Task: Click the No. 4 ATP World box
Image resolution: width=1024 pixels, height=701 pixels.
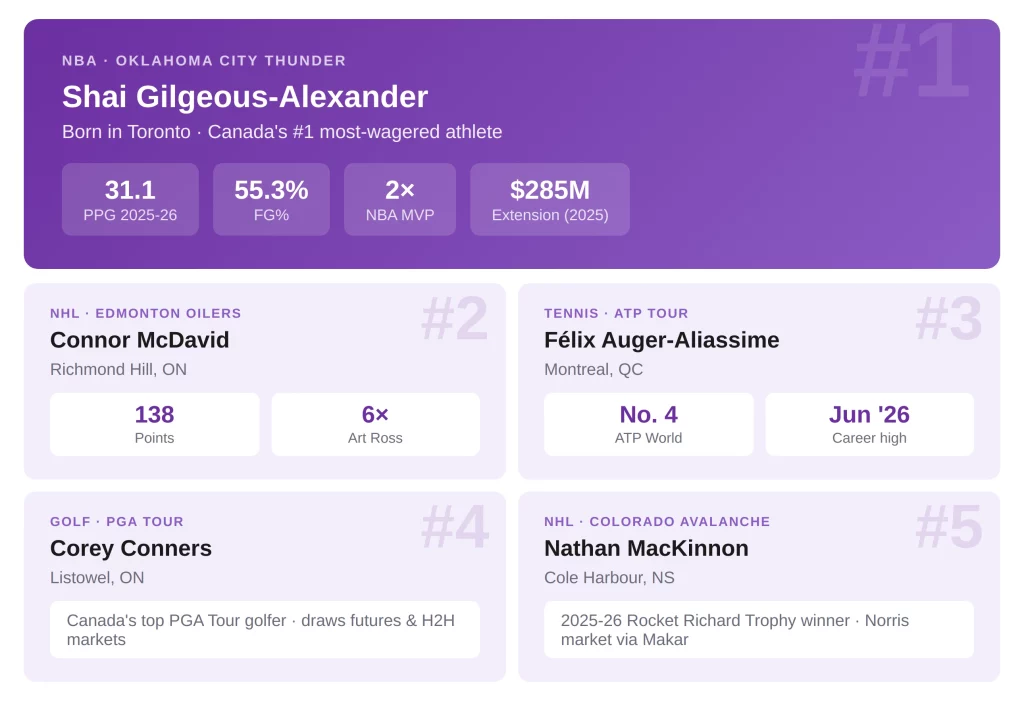Action: pos(648,424)
